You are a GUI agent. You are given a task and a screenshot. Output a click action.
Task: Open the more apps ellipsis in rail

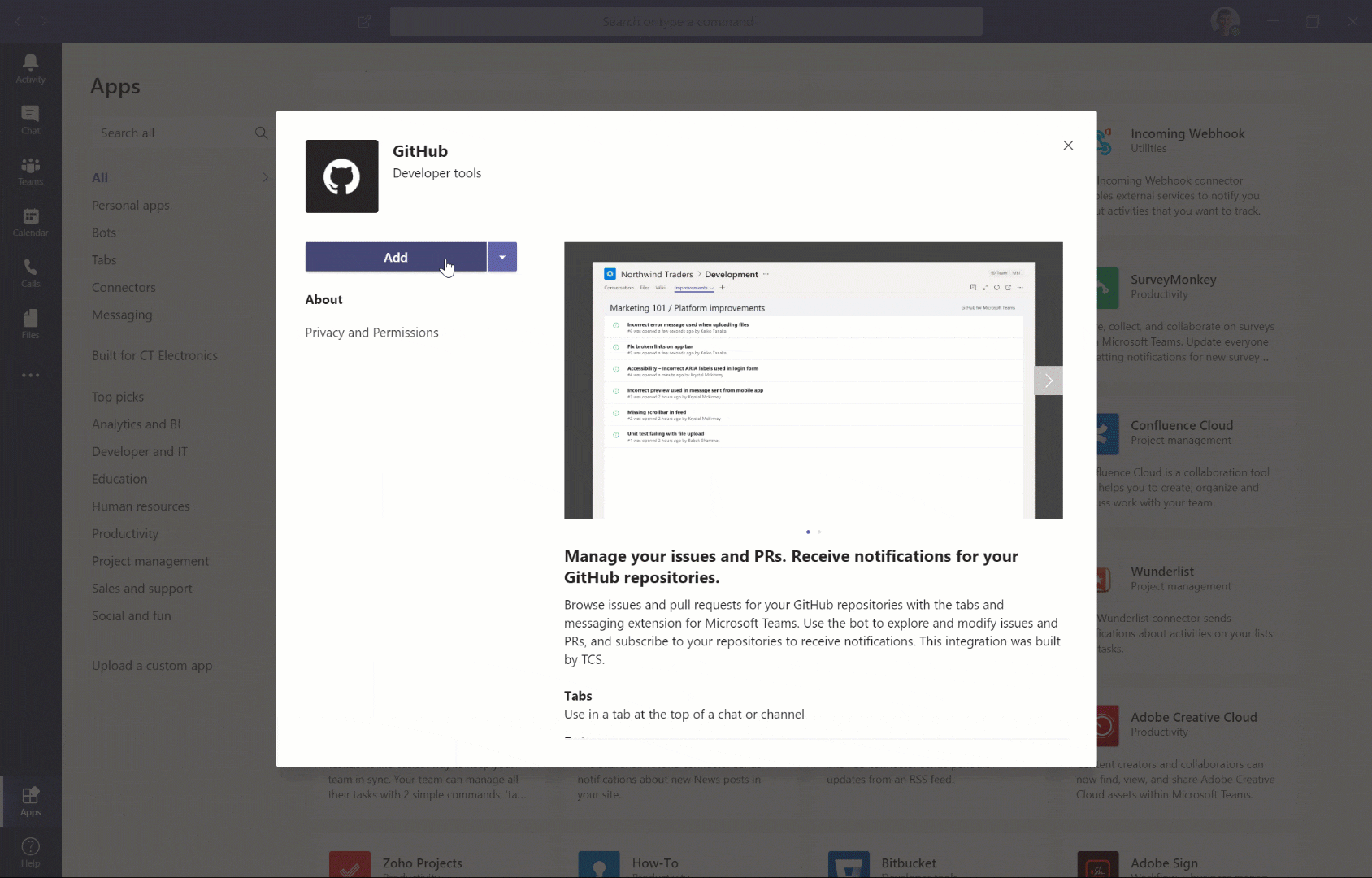click(x=30, y=376)
